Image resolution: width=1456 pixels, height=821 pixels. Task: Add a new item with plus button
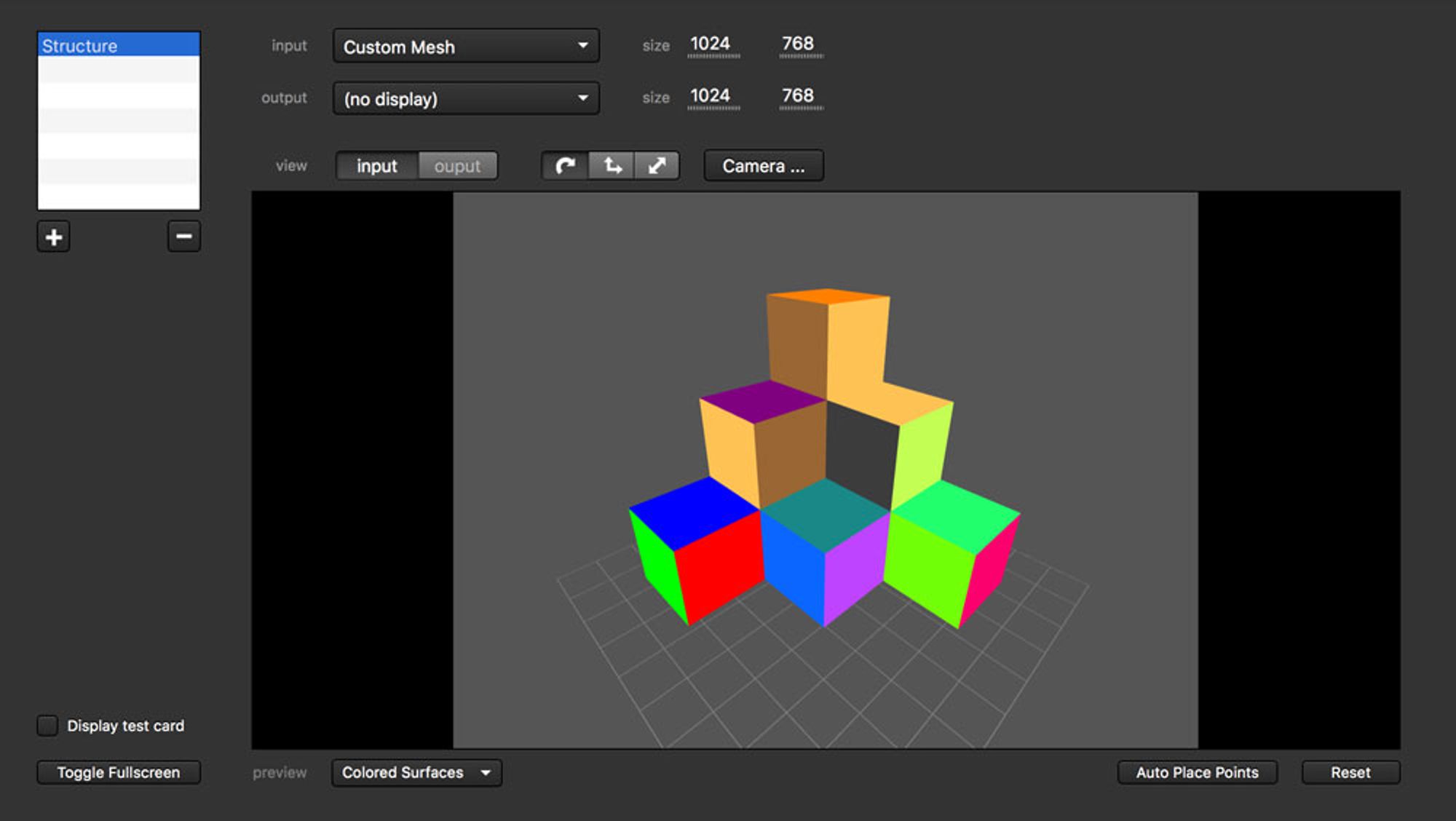point(54,237)
